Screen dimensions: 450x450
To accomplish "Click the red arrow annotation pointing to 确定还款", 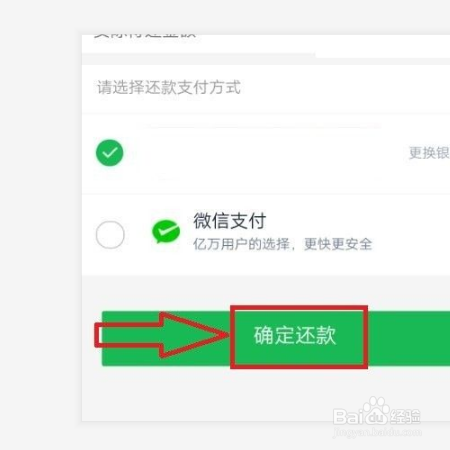I will point(162,335).
